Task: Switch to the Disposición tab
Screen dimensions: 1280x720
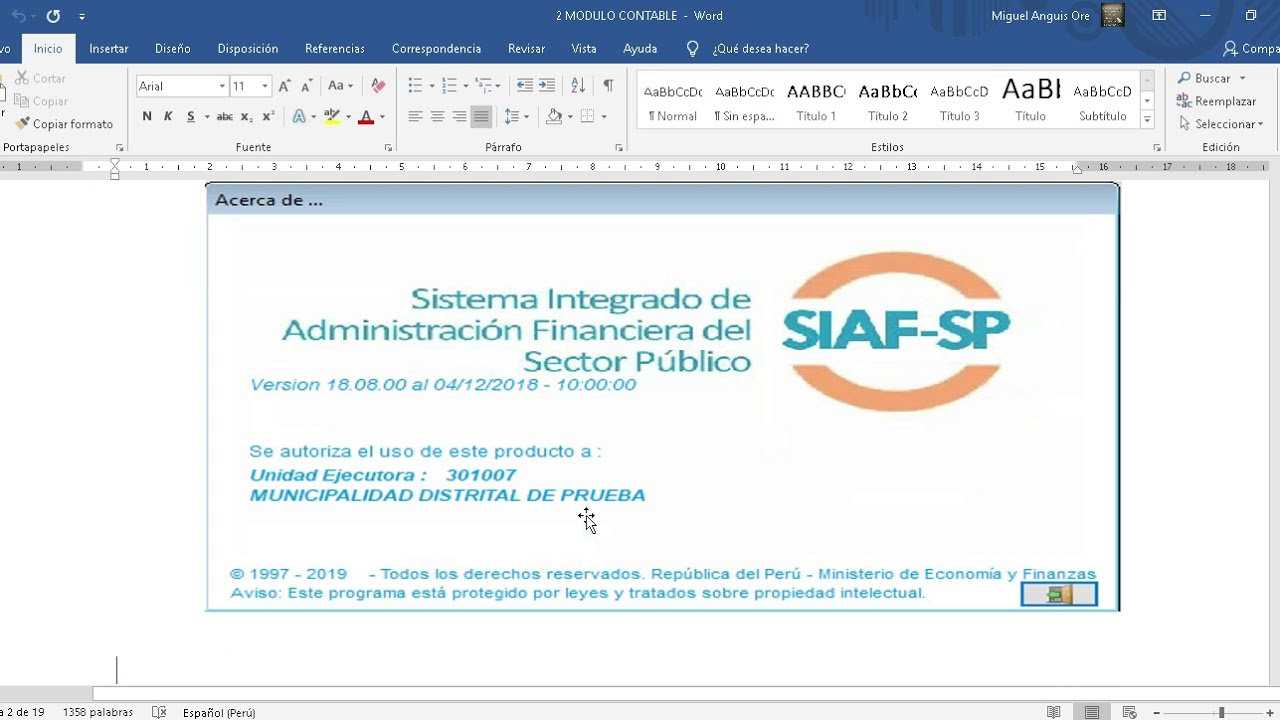Action: point(248,48)
